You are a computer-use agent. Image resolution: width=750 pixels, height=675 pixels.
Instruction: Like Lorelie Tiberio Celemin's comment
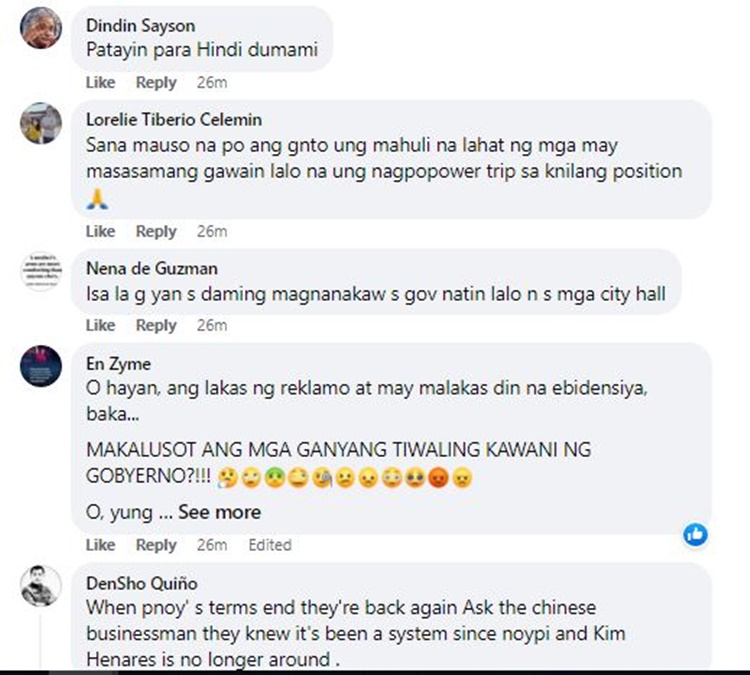coord(100,231)
